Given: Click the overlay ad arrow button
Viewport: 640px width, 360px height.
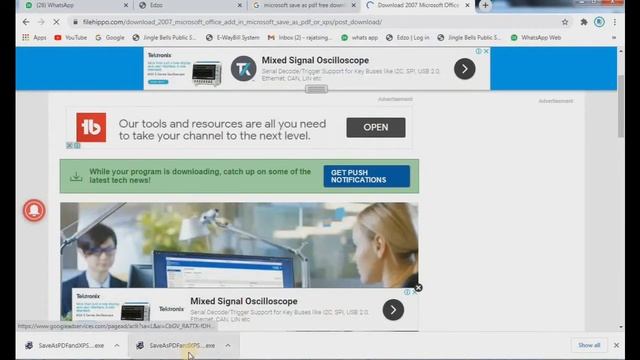Looking at the screenshot, I should 393,310.
